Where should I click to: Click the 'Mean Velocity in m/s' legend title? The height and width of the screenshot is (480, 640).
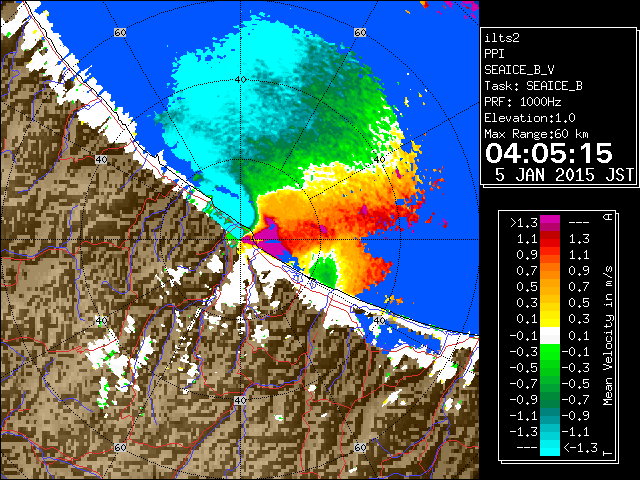click(608, 336)
